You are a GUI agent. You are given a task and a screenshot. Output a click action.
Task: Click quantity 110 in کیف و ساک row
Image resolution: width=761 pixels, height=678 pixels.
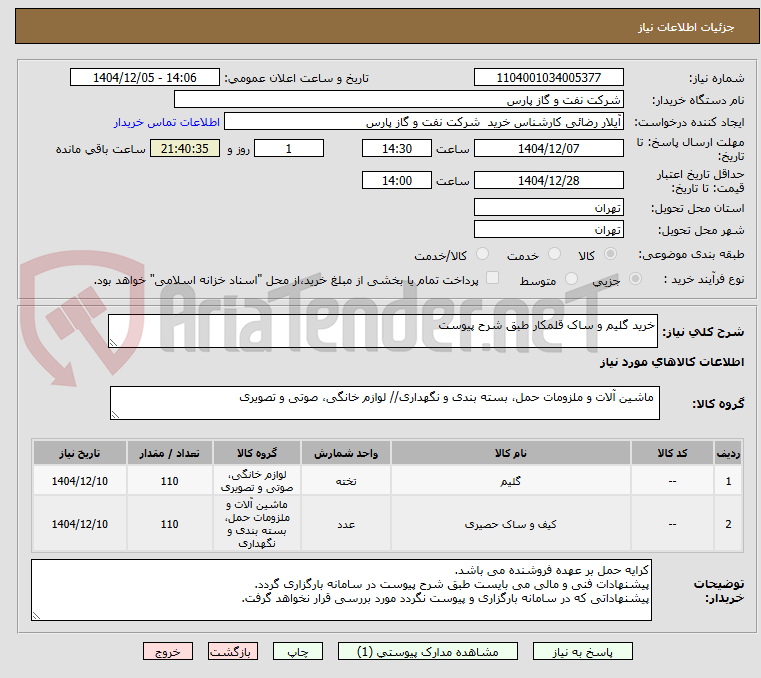pyautogui.click(x=169, y=524)
